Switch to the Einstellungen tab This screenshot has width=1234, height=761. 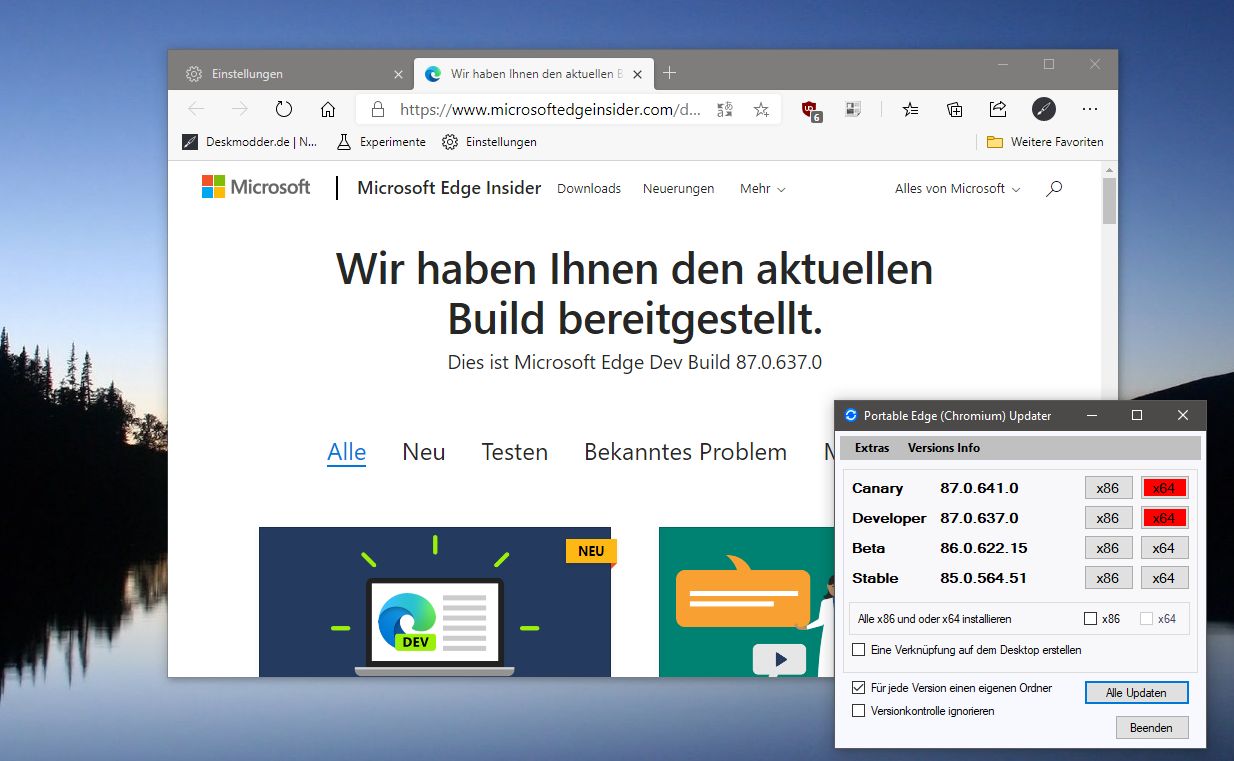pos(290,74)
